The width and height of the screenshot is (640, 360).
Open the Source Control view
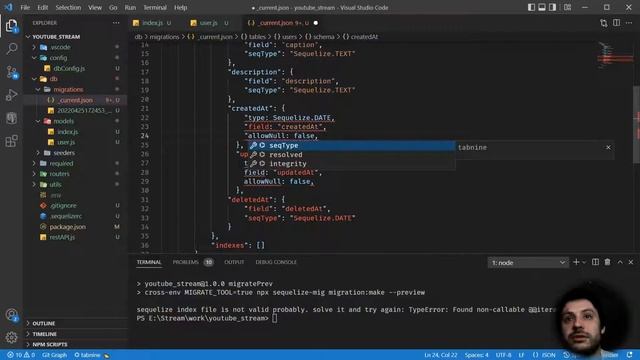tap(11, 72)
